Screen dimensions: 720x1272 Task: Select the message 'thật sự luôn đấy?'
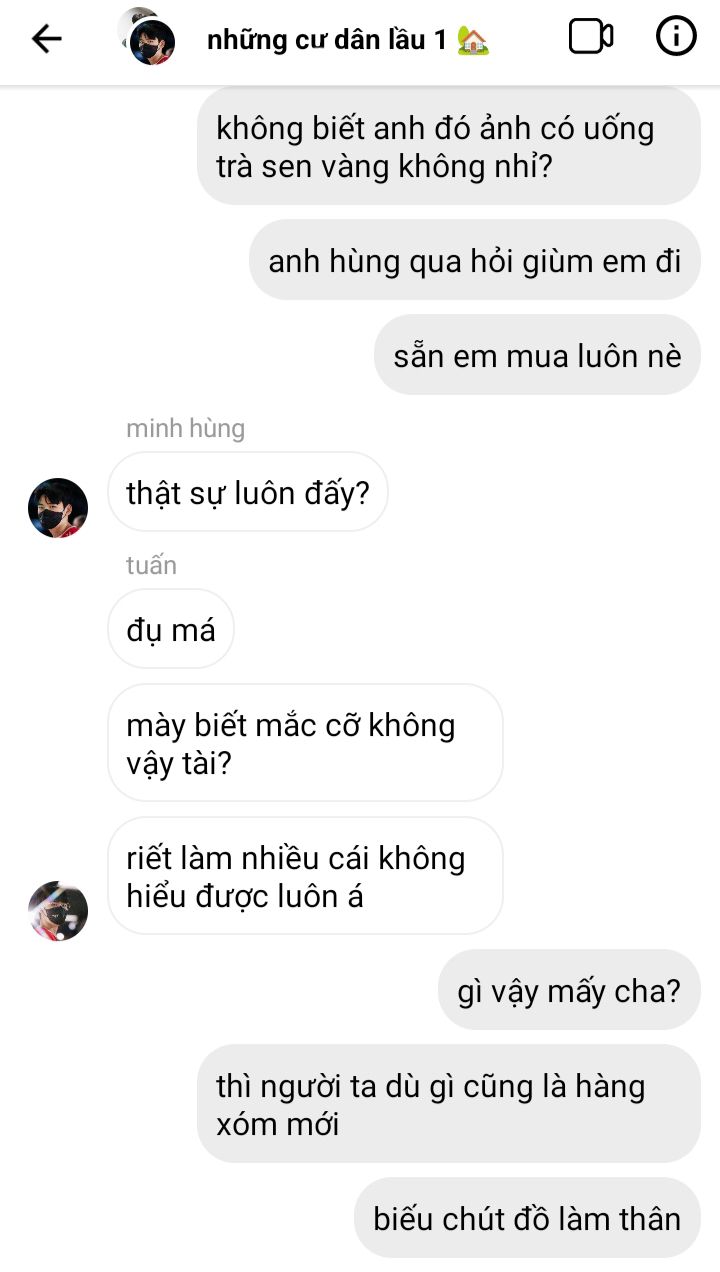pos(247,492)
